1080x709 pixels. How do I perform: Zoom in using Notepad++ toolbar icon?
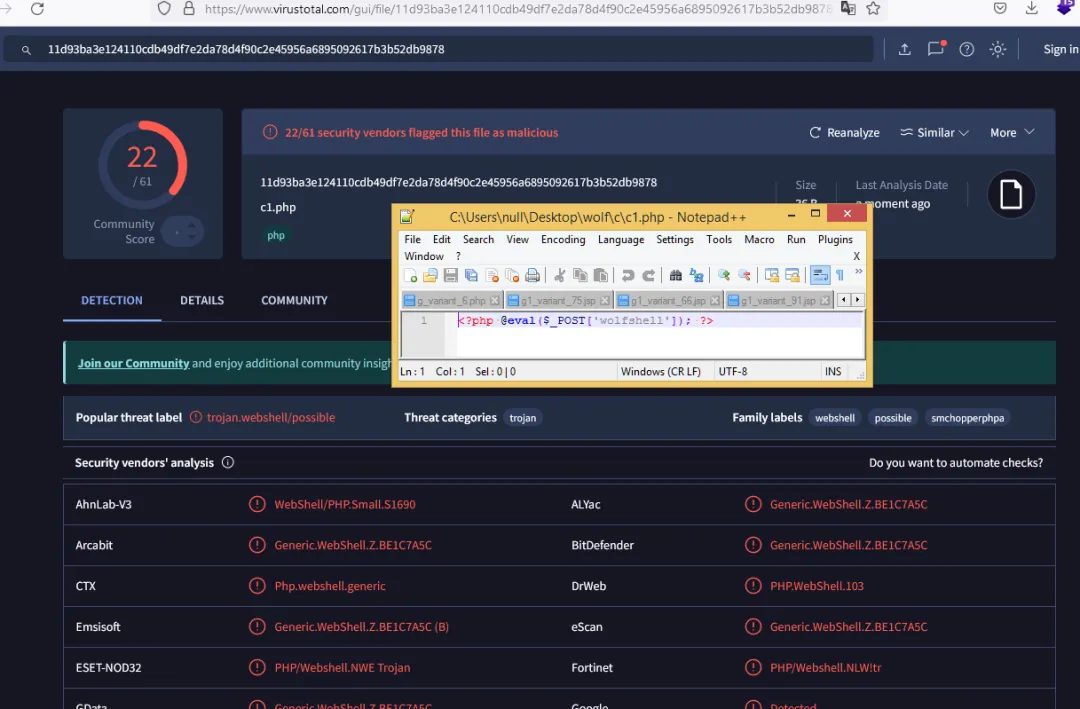tap(723, 276)
